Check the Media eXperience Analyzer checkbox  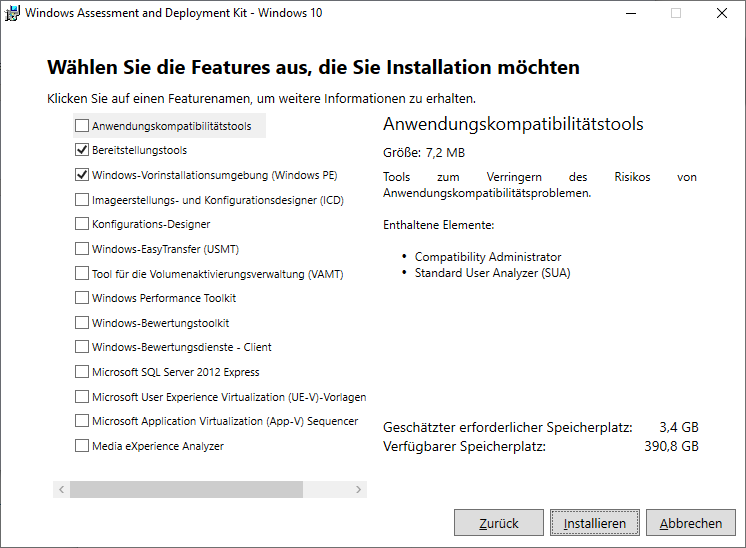pos(82,446)
